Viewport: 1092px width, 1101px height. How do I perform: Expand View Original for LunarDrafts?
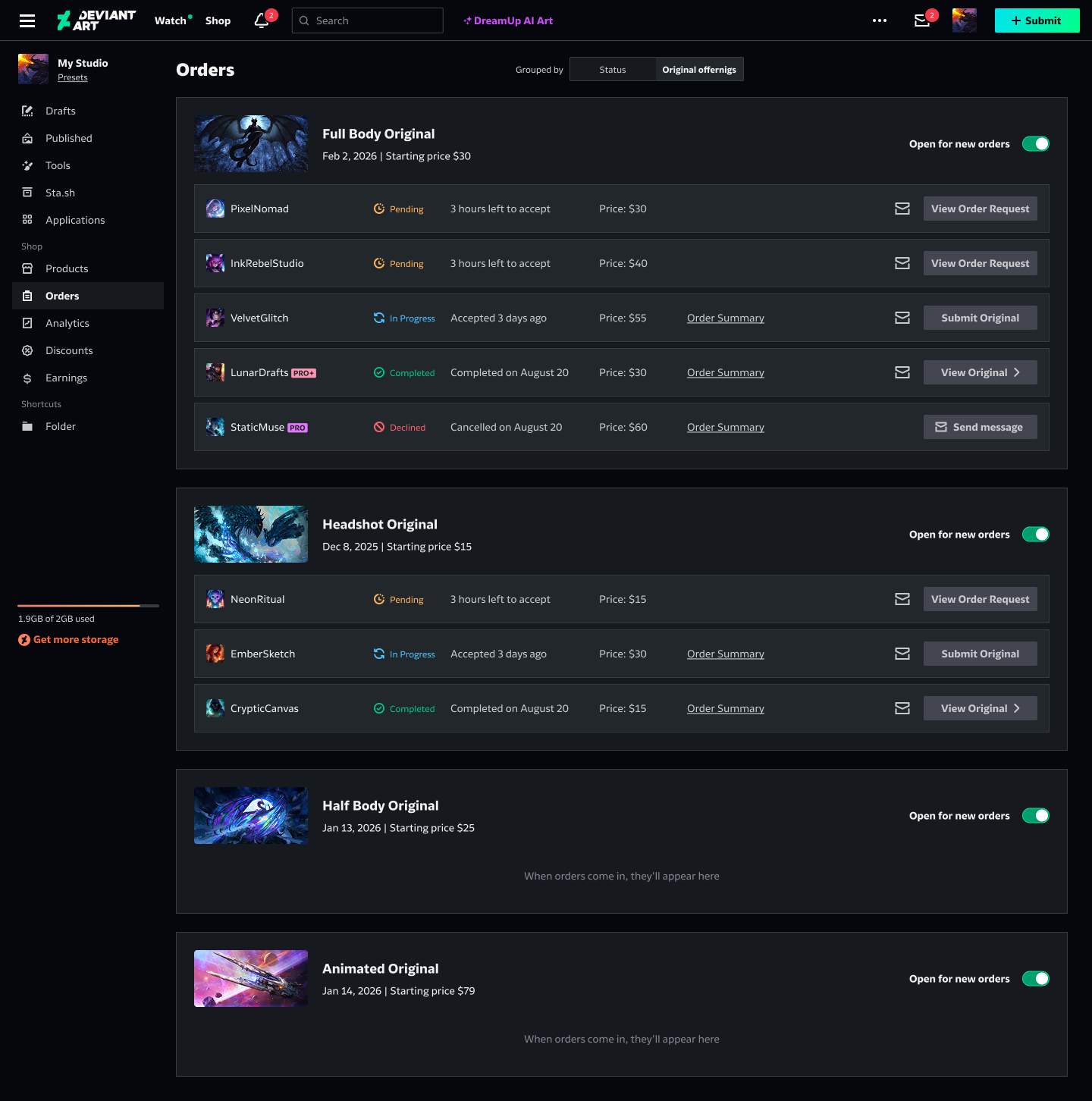tap(981, 372)
